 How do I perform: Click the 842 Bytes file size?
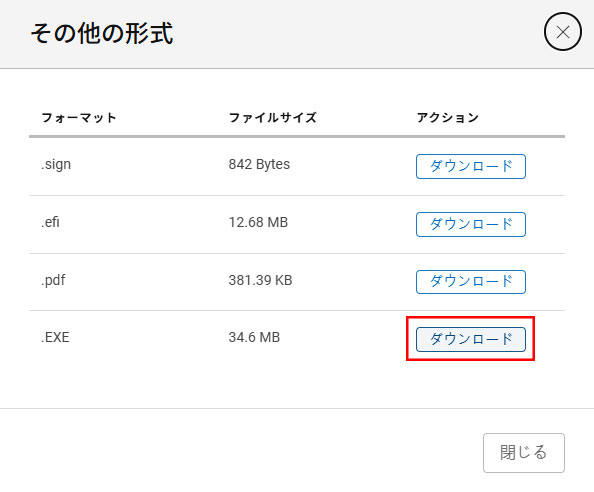pos(259,164)
